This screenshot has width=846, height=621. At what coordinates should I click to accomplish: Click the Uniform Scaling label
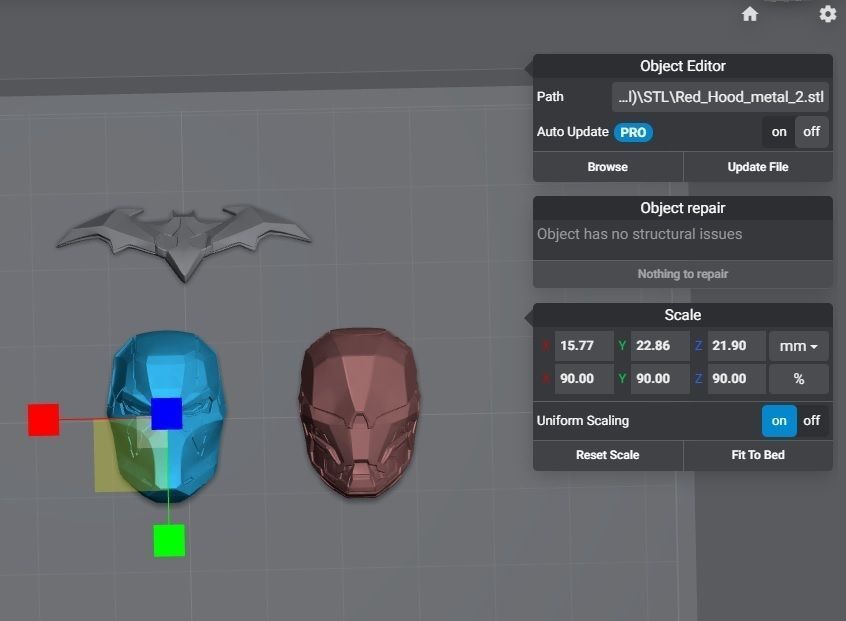coord(583,421)
